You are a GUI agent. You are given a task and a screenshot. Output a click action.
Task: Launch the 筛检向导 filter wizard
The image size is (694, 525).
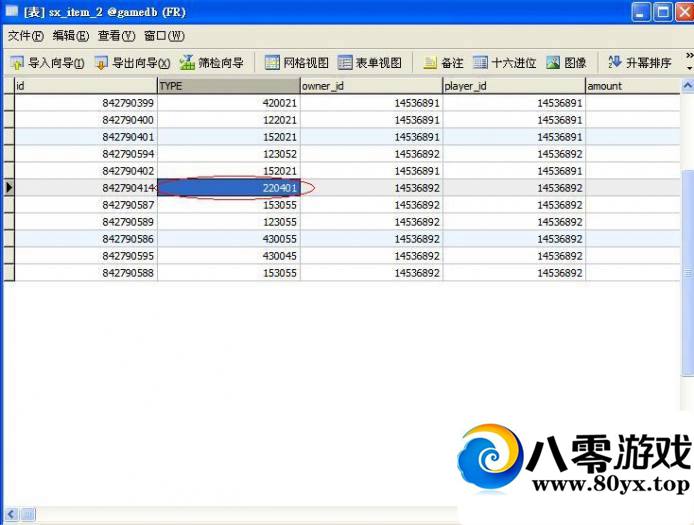(211, 63)
